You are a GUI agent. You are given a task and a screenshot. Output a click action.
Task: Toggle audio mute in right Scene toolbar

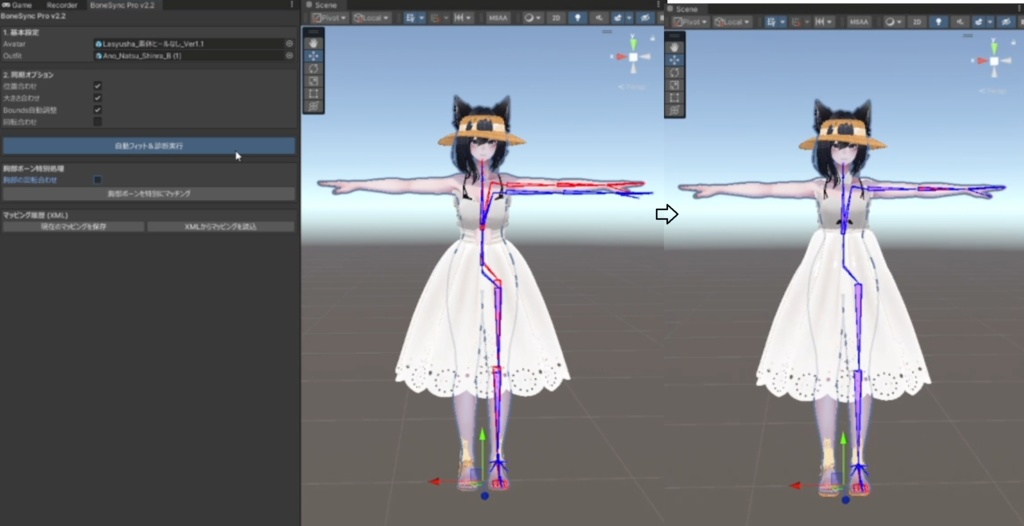[960, 22]
